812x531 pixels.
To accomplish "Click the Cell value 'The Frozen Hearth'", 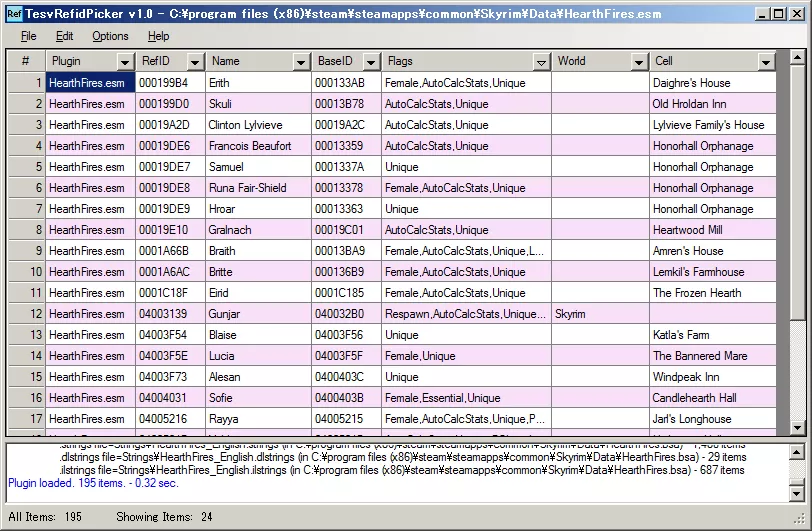I will click(713, 293).
